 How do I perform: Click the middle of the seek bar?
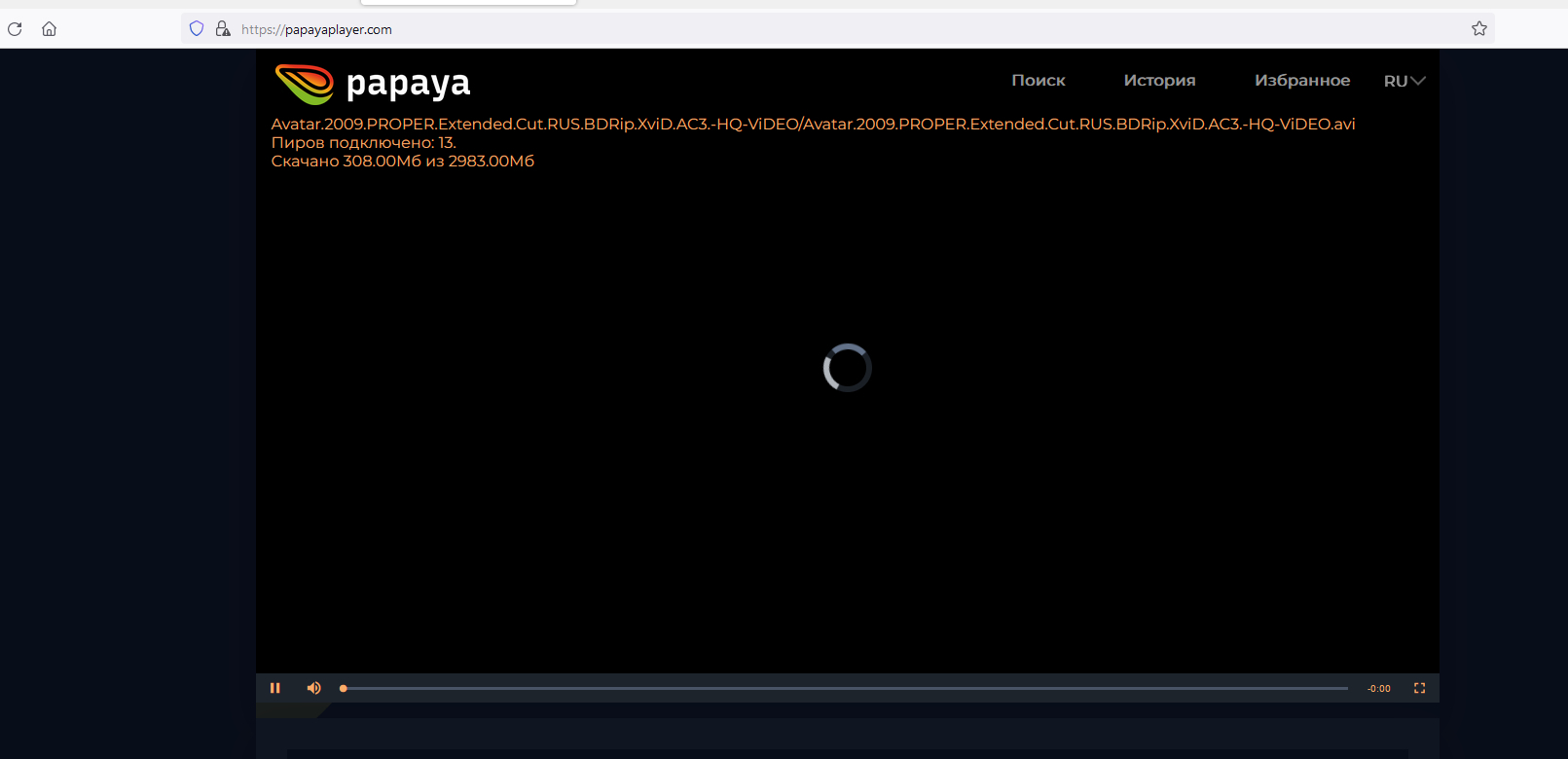click(x=845, y=688)
